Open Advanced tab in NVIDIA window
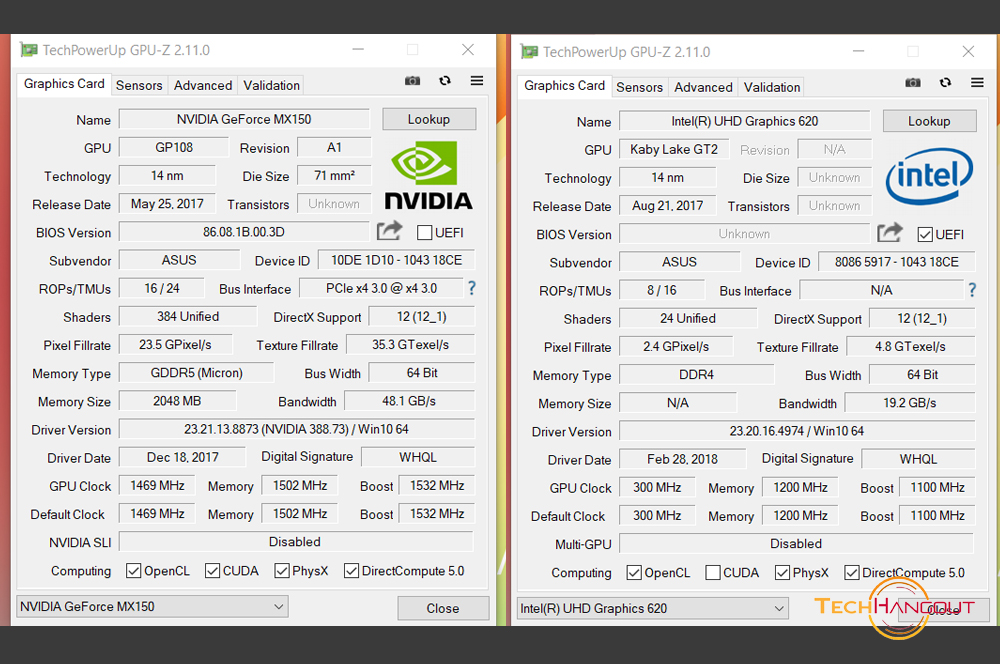Screen dimensions: 1000x664 (203, 85)
